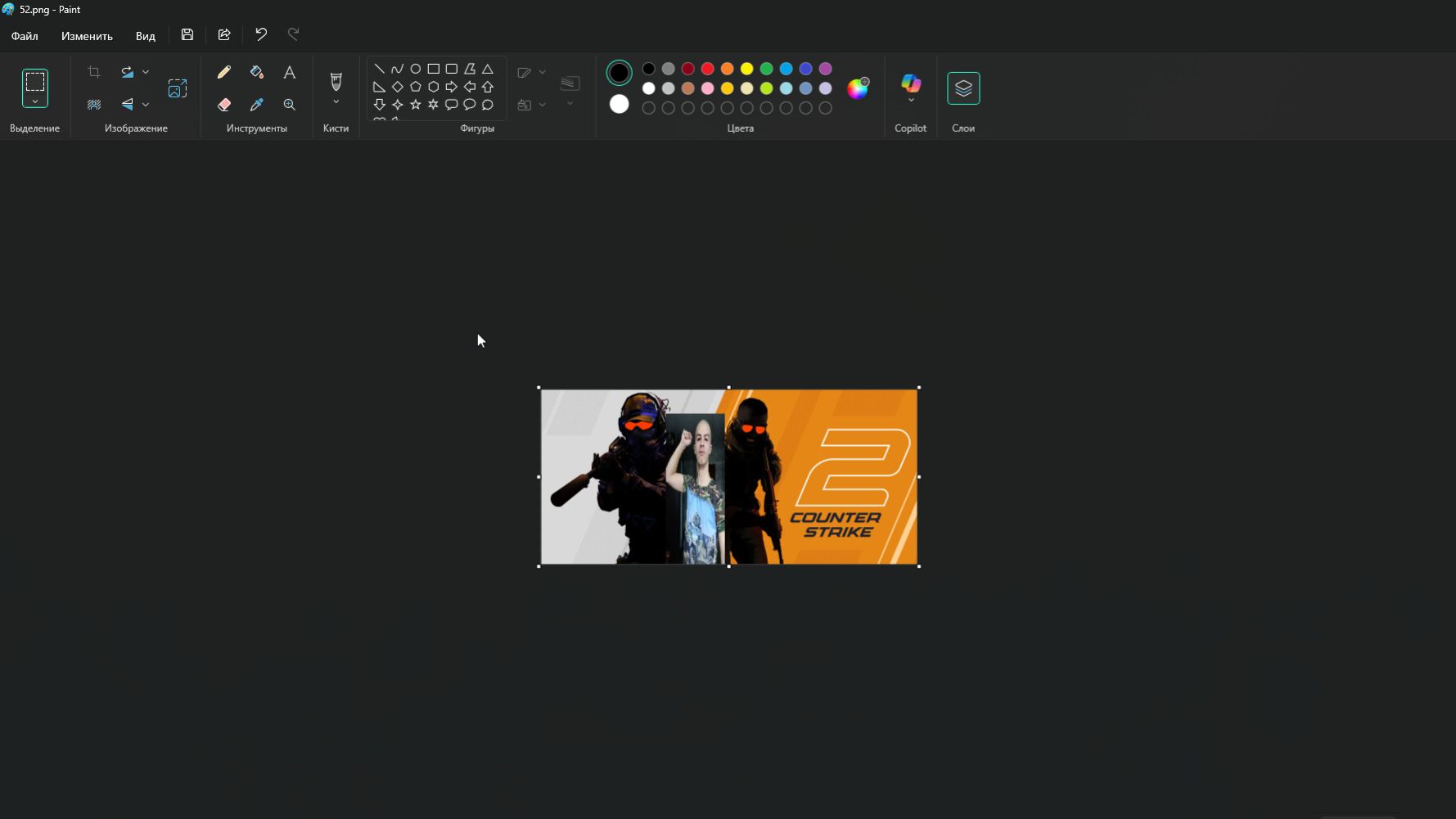Click the Save icon
This screenshot has height=819, width=1456.
(187, 34)
